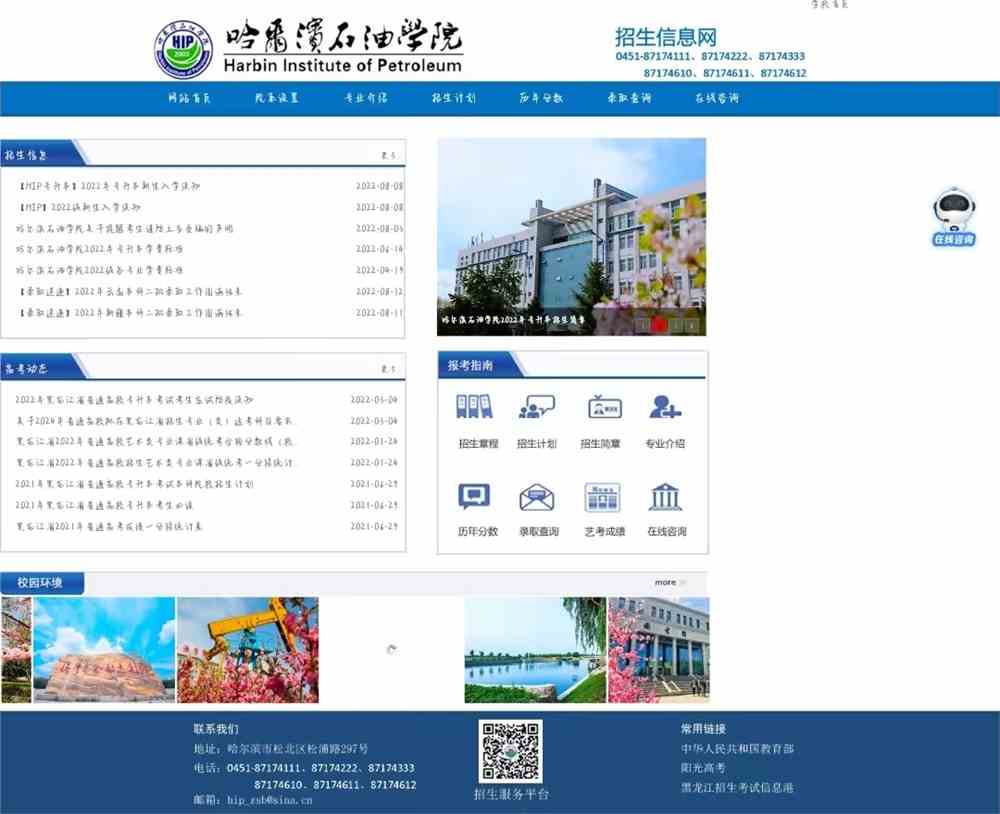Open 历年分数 icon in 报考指南 panel
Screen dimensions: 1000x814
tap(474, 496)
